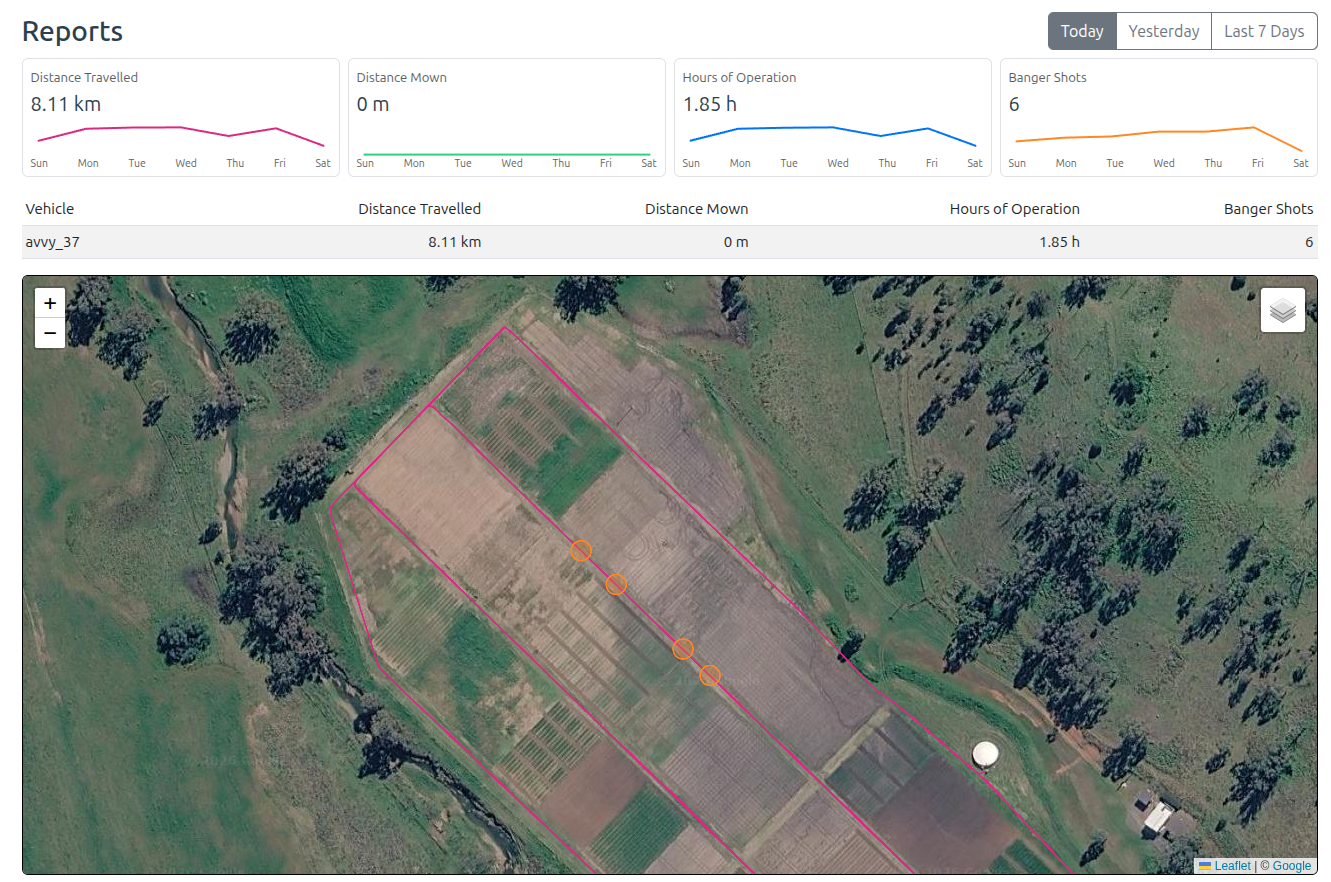This screenshot has height=882, width=1331.
Task: Click the third orange banger shot marker
Action: click(683, 649)
